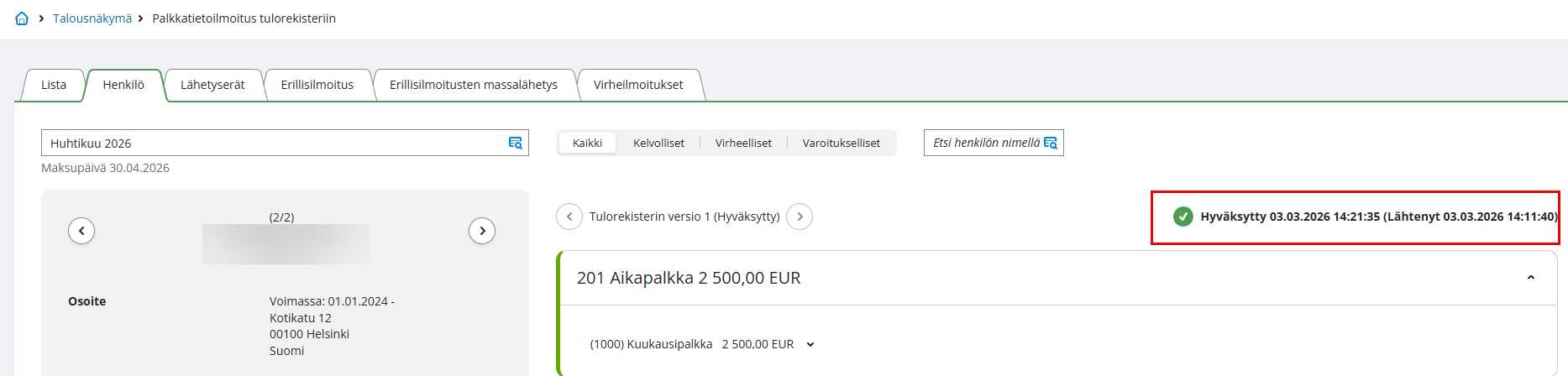Open the period picker icon beside Huhtikuu 2026
1568x376 pixels.
[x=516, y=144]
